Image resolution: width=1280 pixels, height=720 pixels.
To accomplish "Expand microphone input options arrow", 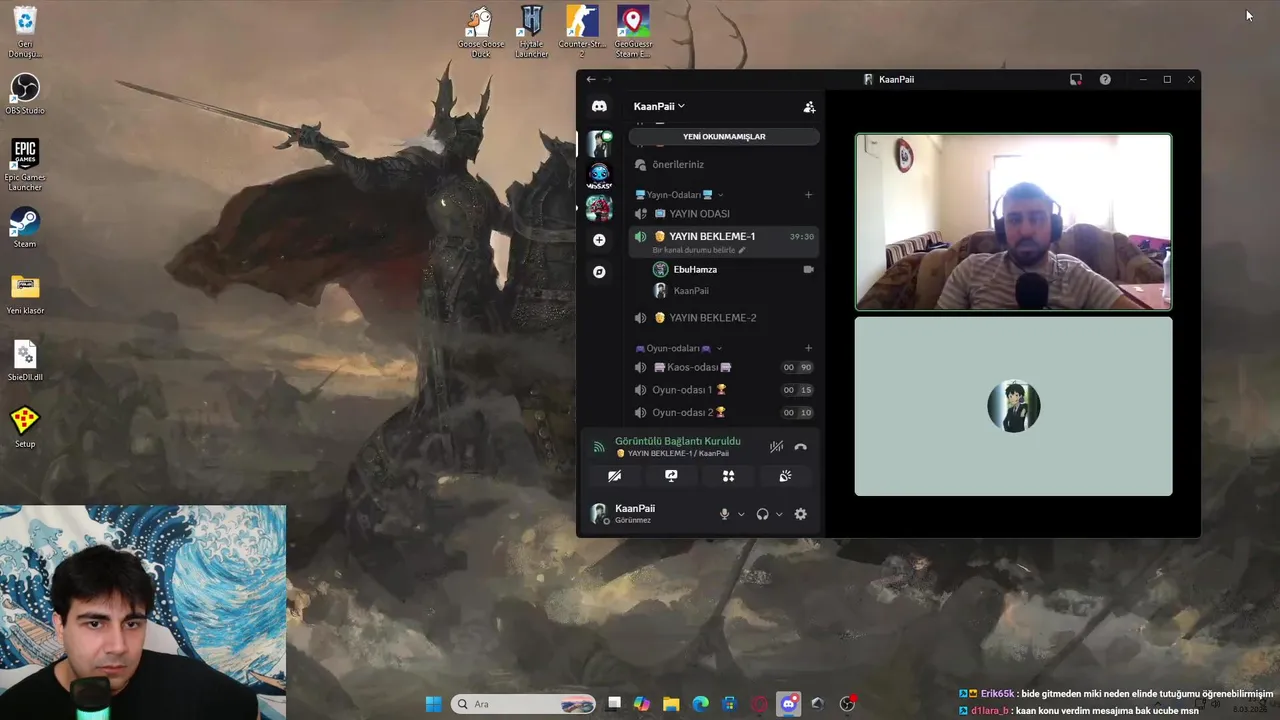I will point(741,514).
